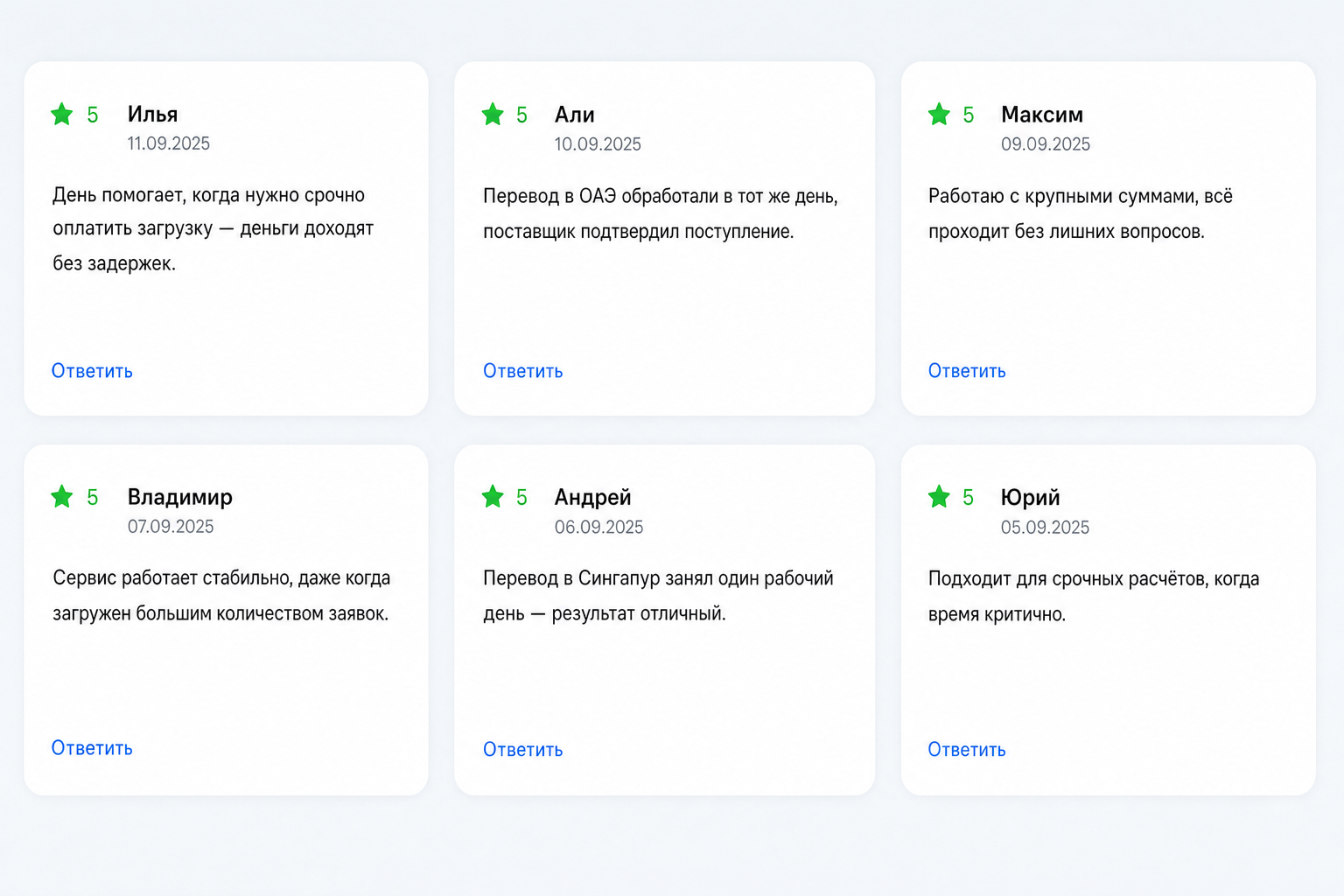Select reviewer name Али
The width and height of the screenshot is (1344, 896).
pos(574,115)
